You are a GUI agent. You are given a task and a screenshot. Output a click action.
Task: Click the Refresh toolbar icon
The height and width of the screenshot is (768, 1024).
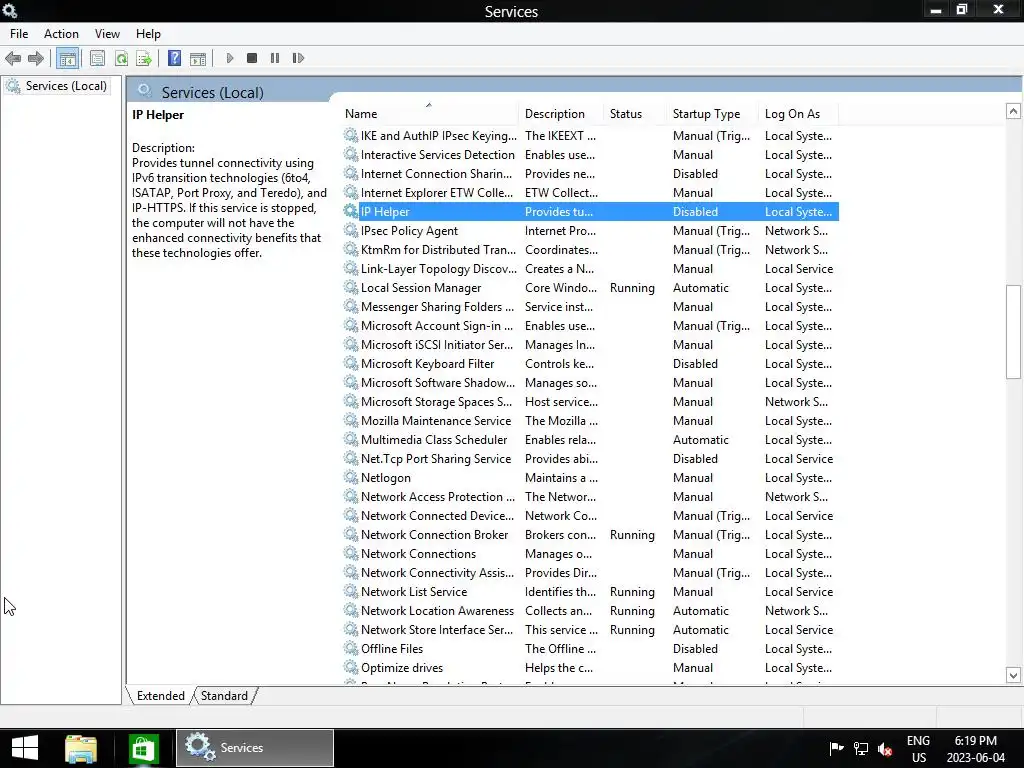point(121,58)
